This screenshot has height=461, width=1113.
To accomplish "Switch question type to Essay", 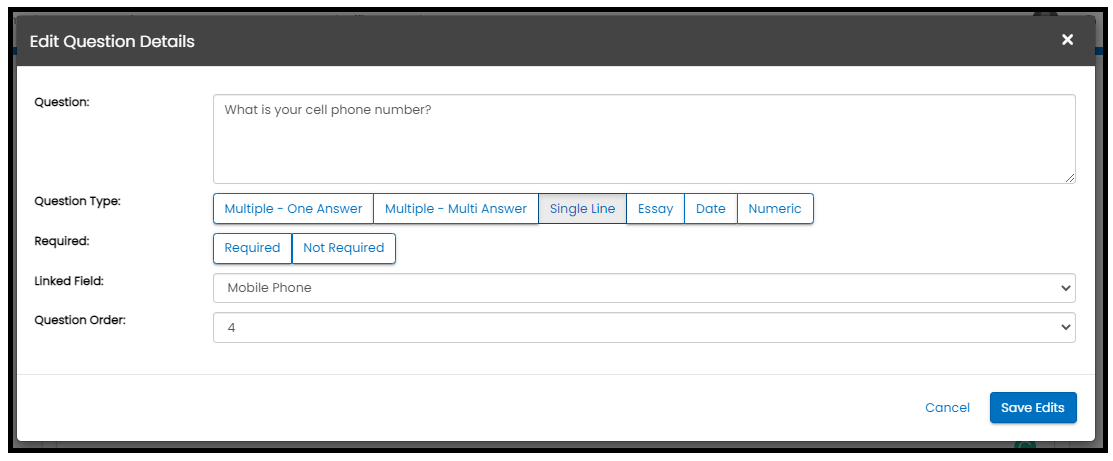I will point(655,209).
